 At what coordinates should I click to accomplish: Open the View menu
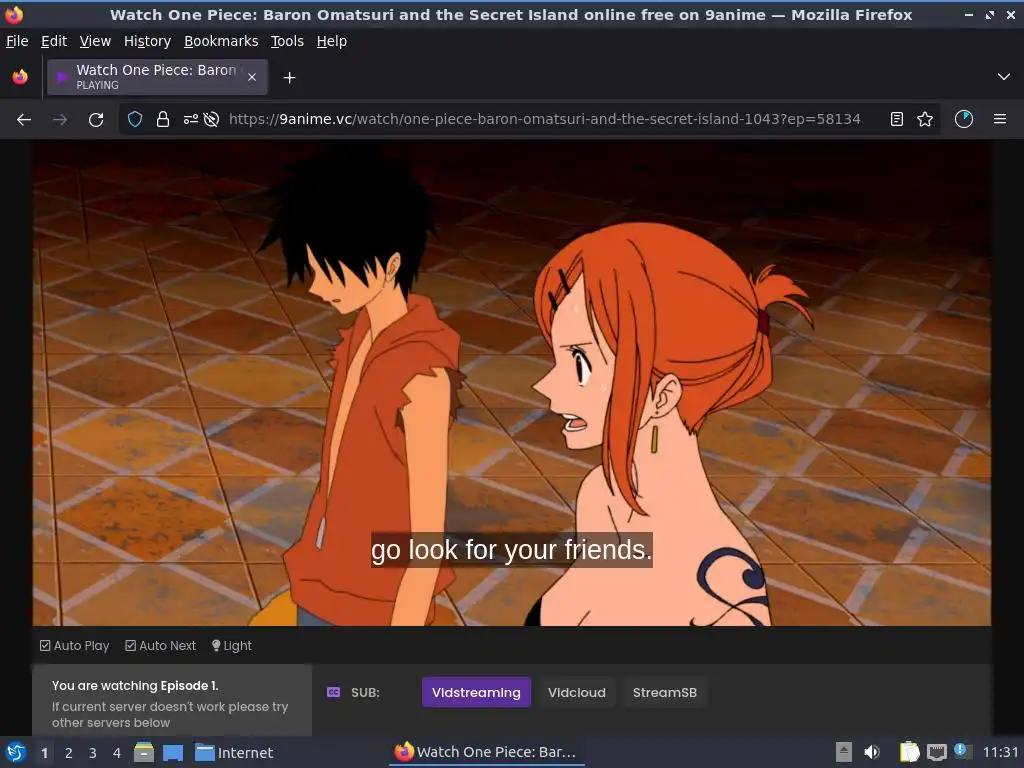point(95,41)
